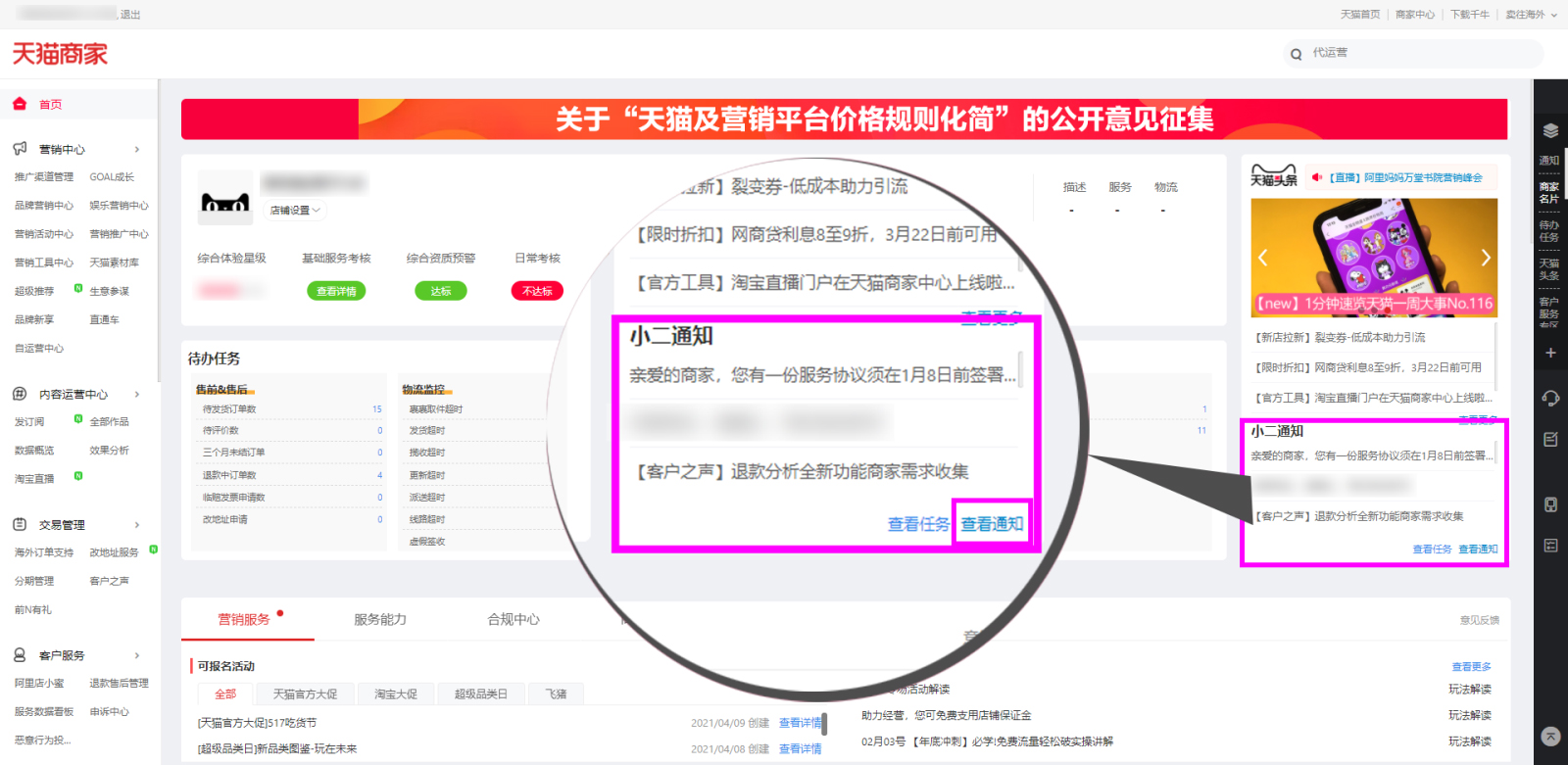This screenshot has height=765, width=1568.
Task: Go to the previous carousel slide
Action: [x=1263, y=258]
